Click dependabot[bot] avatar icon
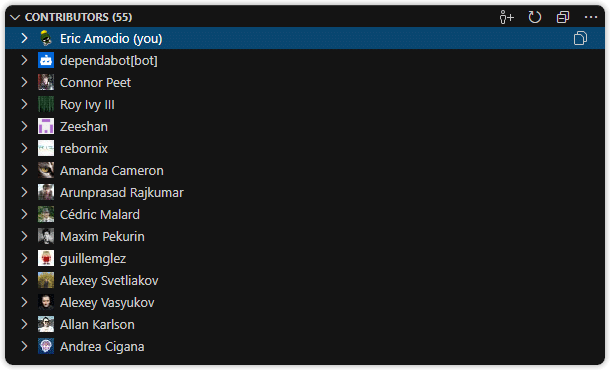 click(x=46, y=60)
